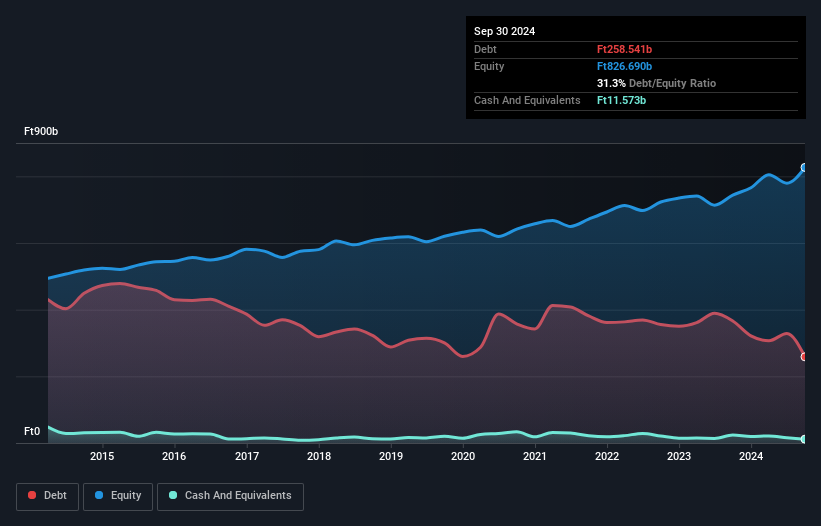The image size is (821, 526).
Task: Click the Equity row label in tooltip
Action: [489, 66]
